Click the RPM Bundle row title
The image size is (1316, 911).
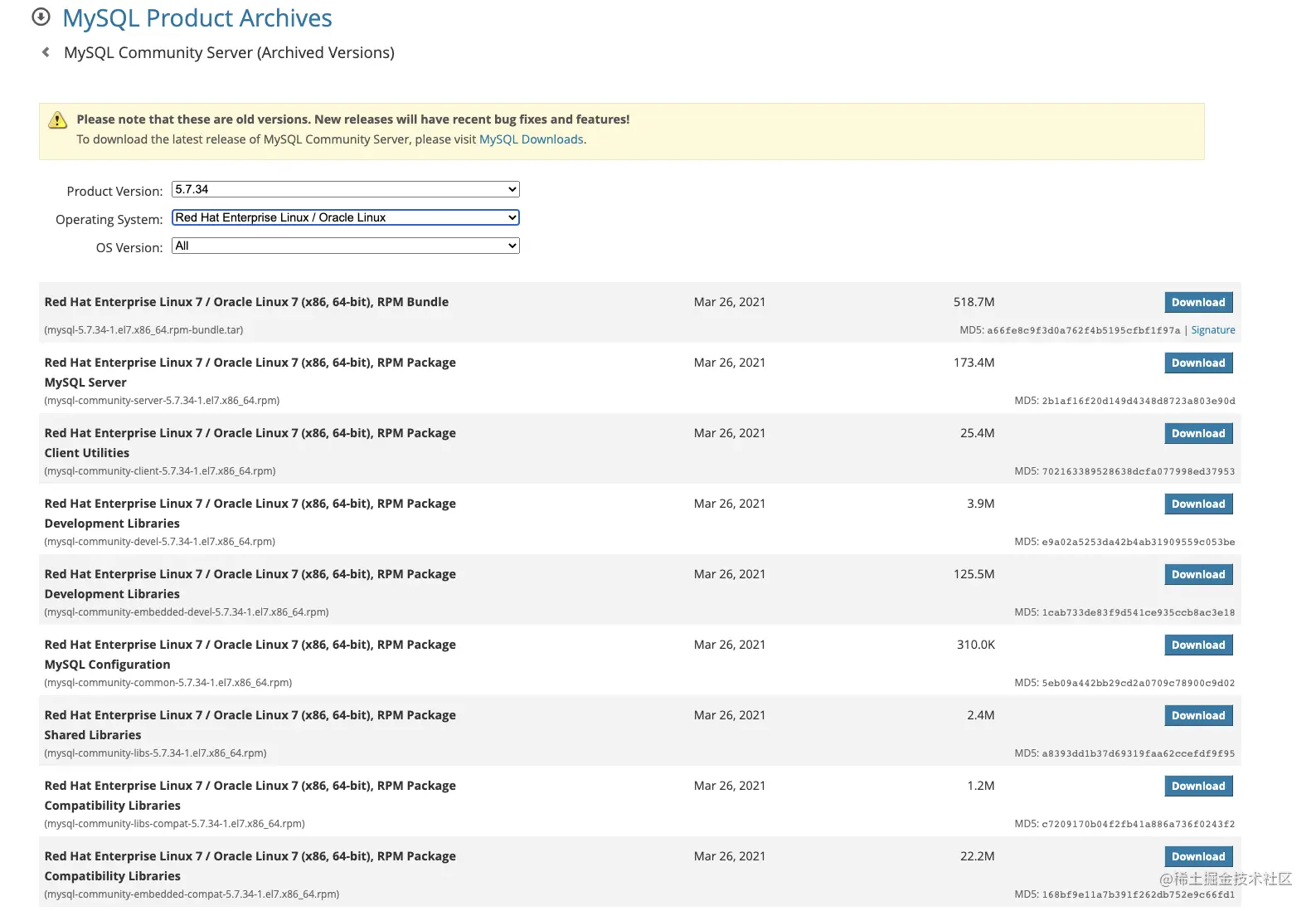(x=246, y=302)
